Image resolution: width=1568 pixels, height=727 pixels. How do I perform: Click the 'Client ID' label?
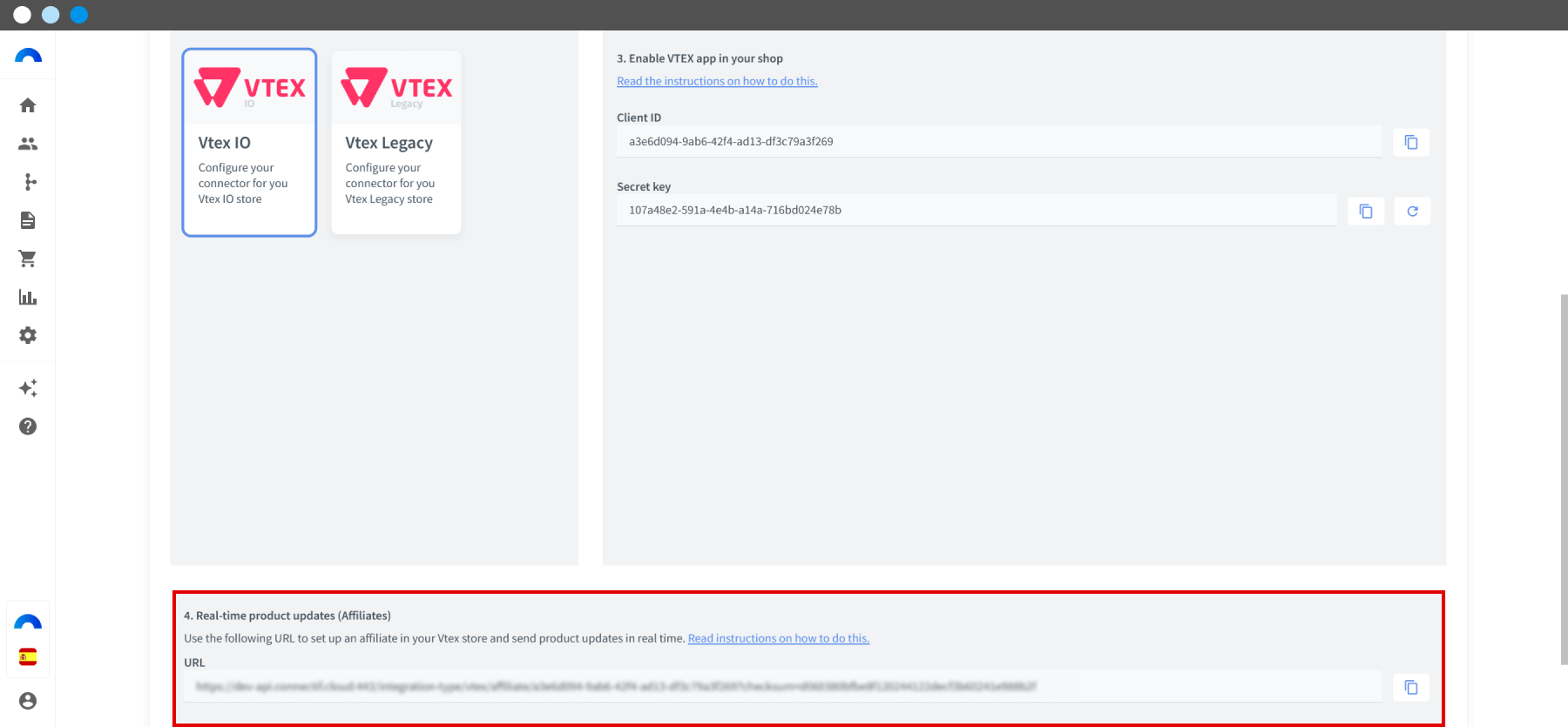coord(639,118)
